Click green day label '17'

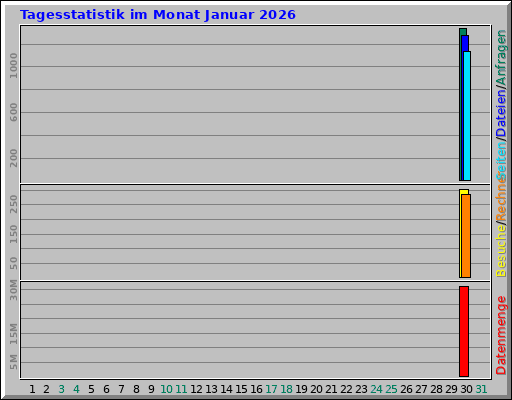tap(271, 389)
